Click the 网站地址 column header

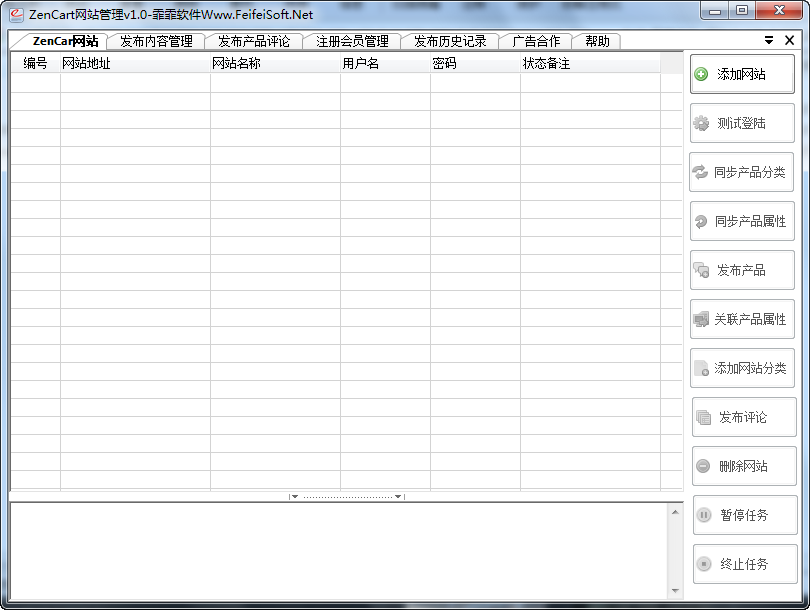click(85, 62)
